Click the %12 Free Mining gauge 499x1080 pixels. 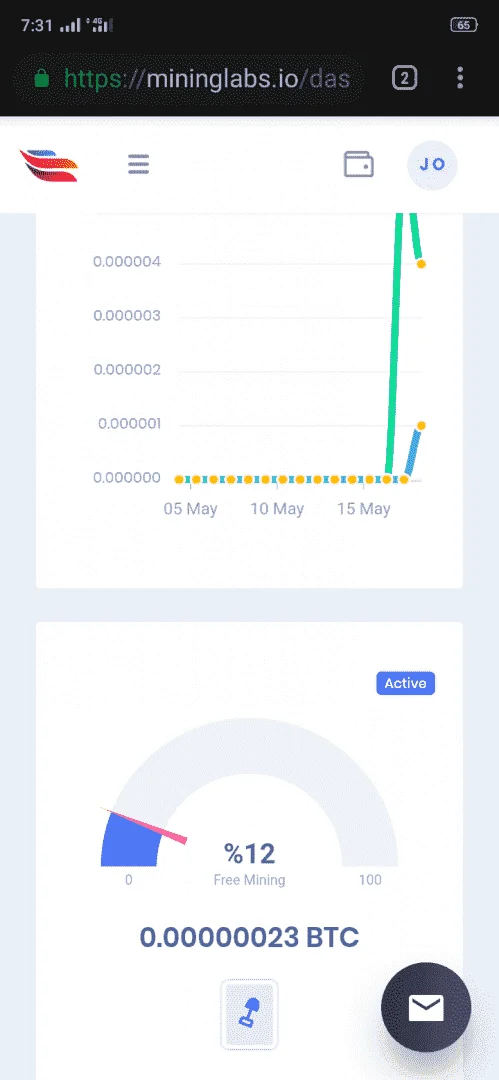[x=250, y=792]
